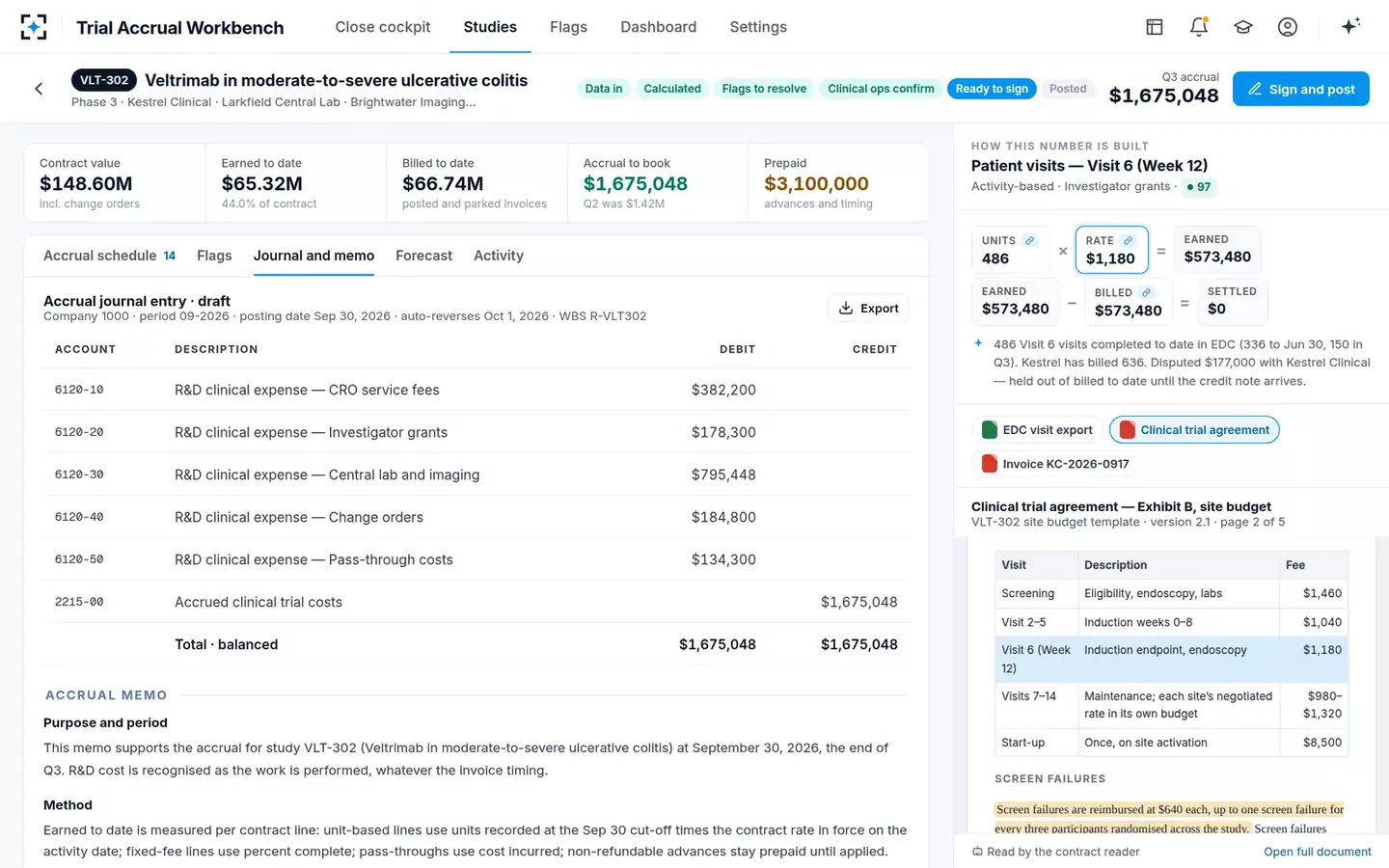Click the Accrual to book $1,675,048 card
This screenshot has width=1389, height=868.
click(x=658, y=183)
